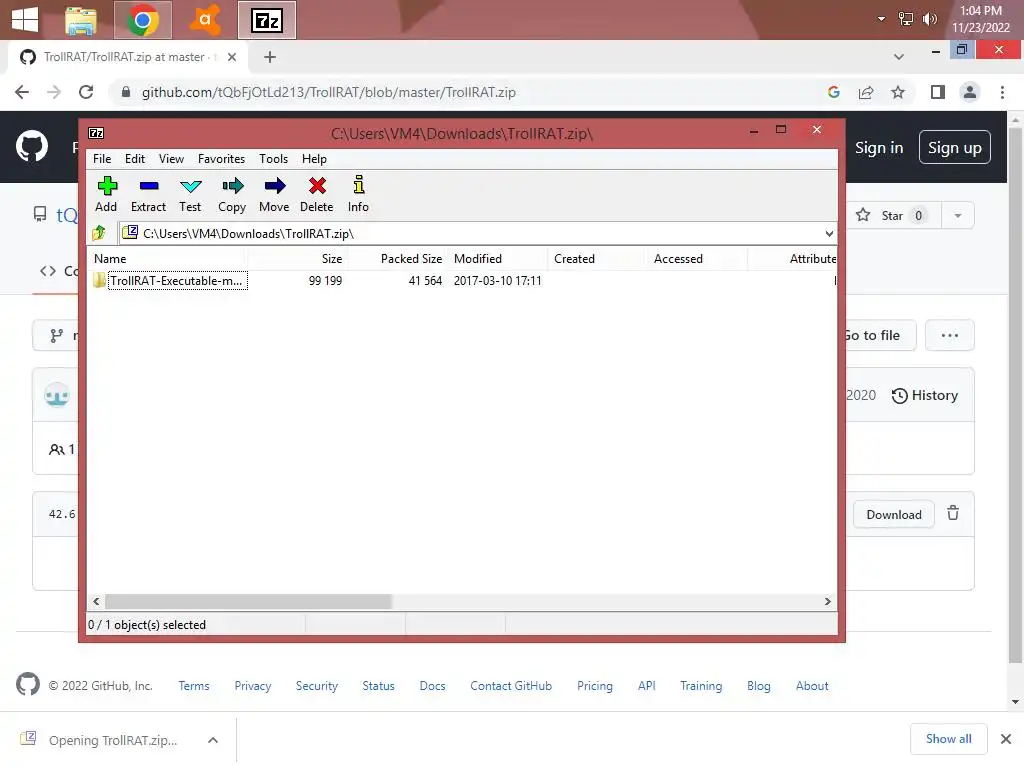The height and width of the screenshot is (768, 1024).
Task: Click the Go to file button
Action: (x=880, y=335)
